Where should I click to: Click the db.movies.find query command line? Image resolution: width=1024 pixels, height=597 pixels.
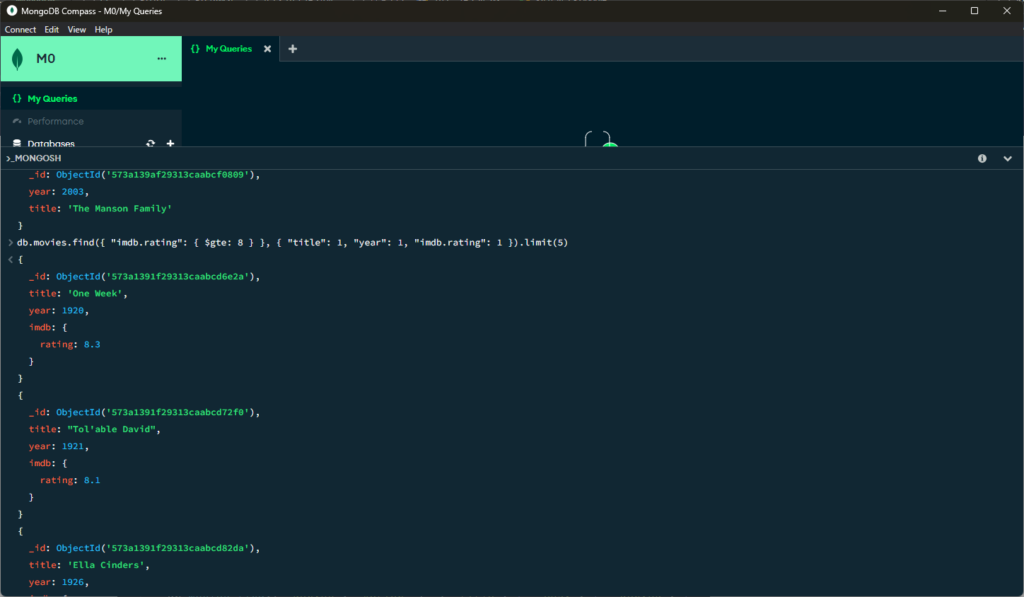tap(293, 243)
